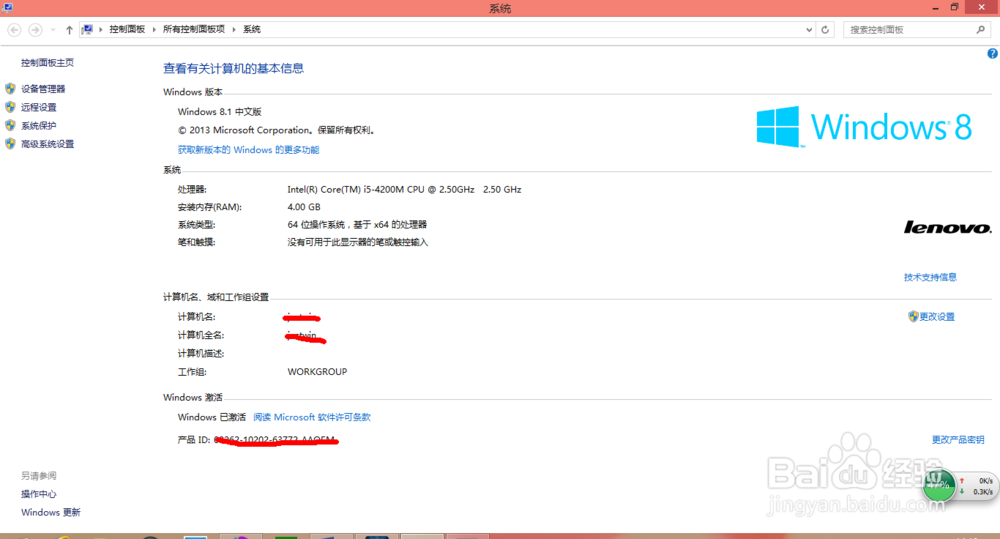Click the magnifier search icon
The height and width of the screenshot is (539, 1000).
coord(980,29)
